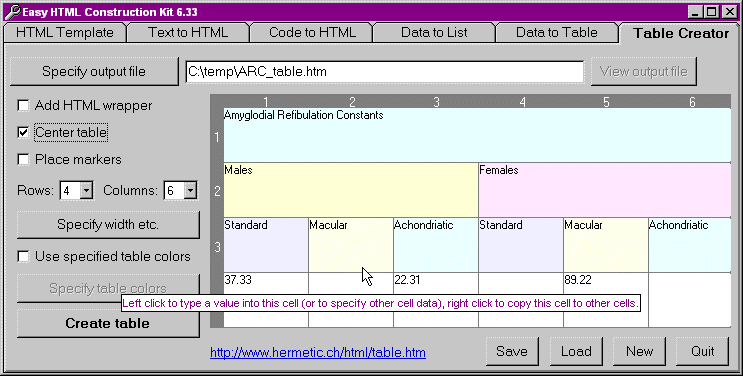Minimize the Easy HTML Construction Kit window
743x376 pixels.
(x=695, y=11)
